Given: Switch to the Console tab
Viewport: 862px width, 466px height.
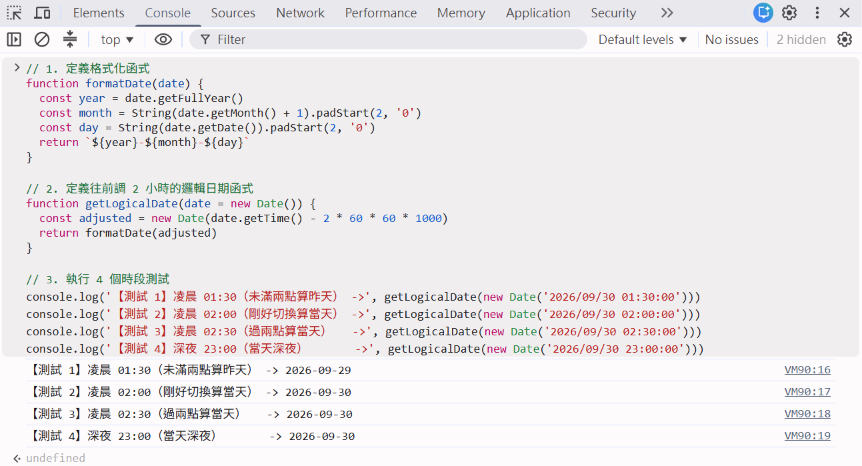Looking at the screenshot, I should pyautogui.click(x=168, y=13).
